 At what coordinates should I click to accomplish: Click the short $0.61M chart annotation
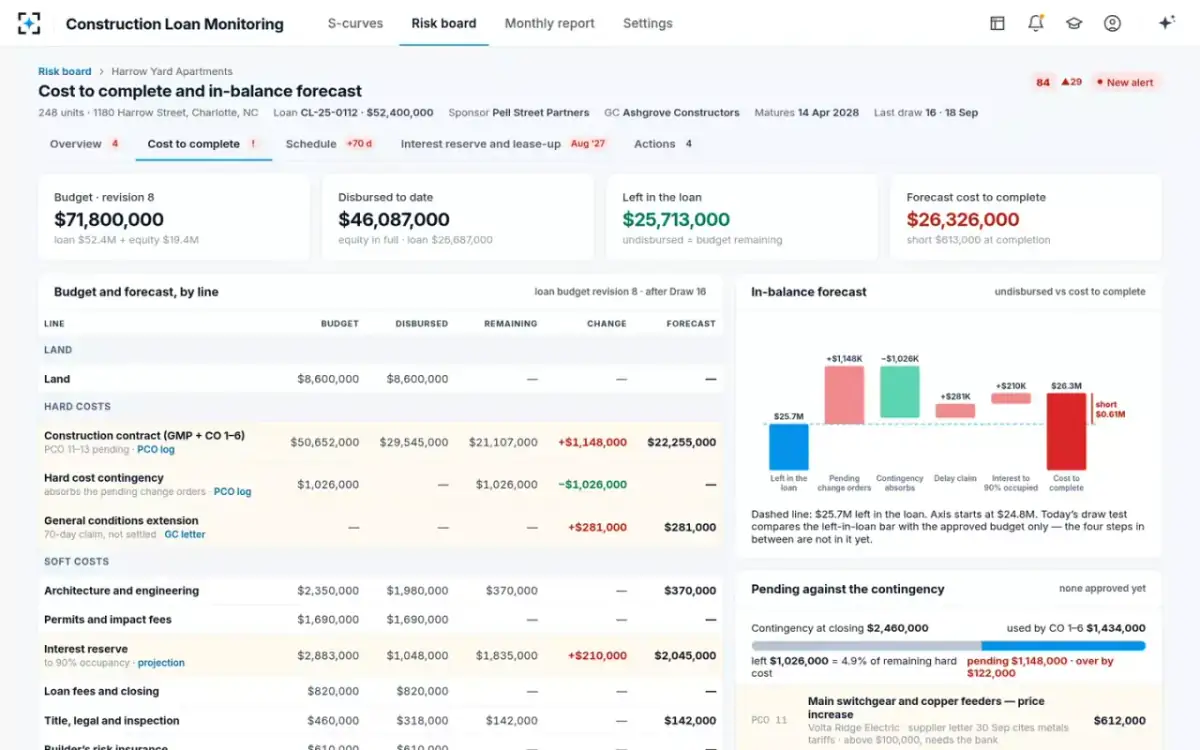[x=1110, y=409]
